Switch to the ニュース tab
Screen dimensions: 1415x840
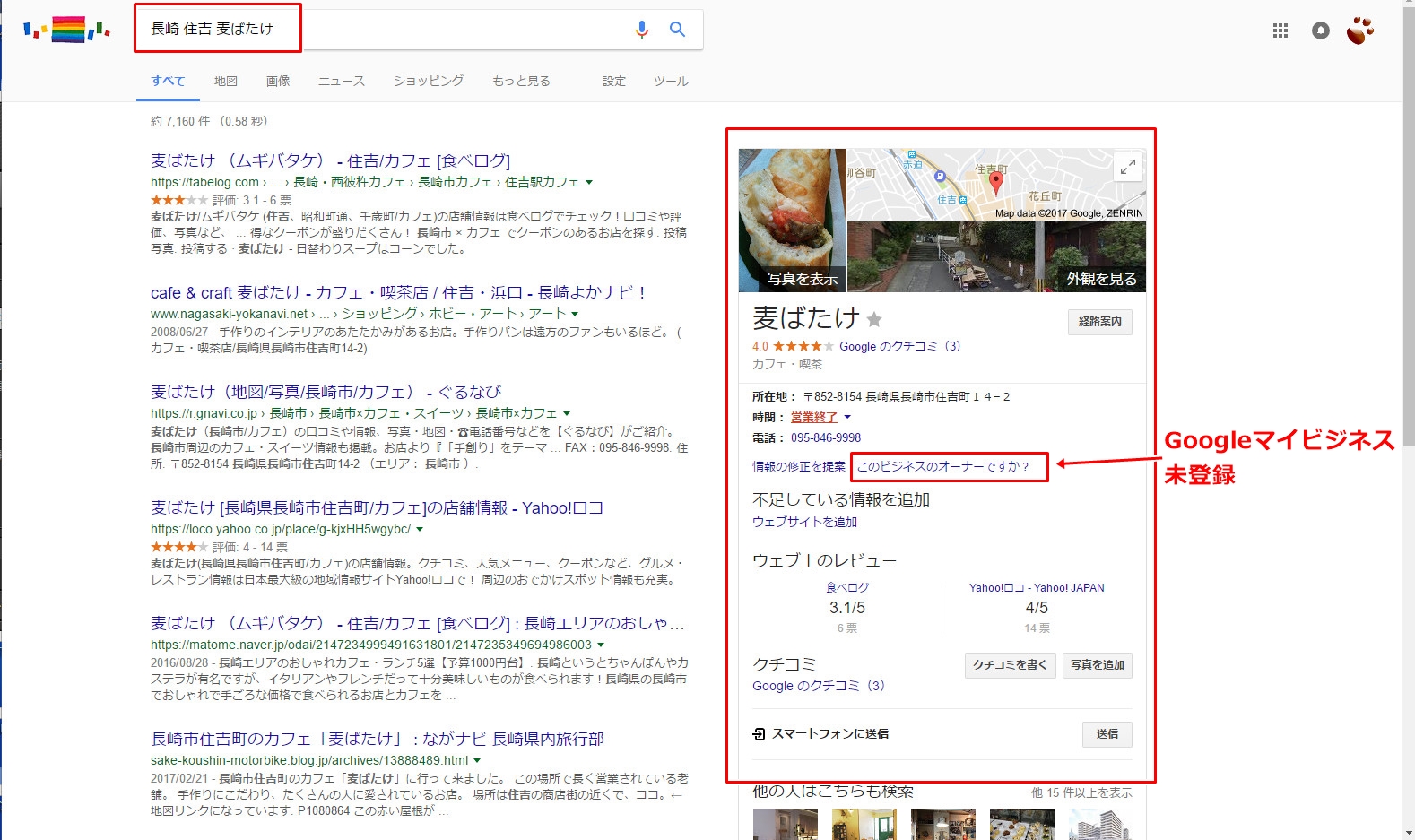click(x=342, y=81)
